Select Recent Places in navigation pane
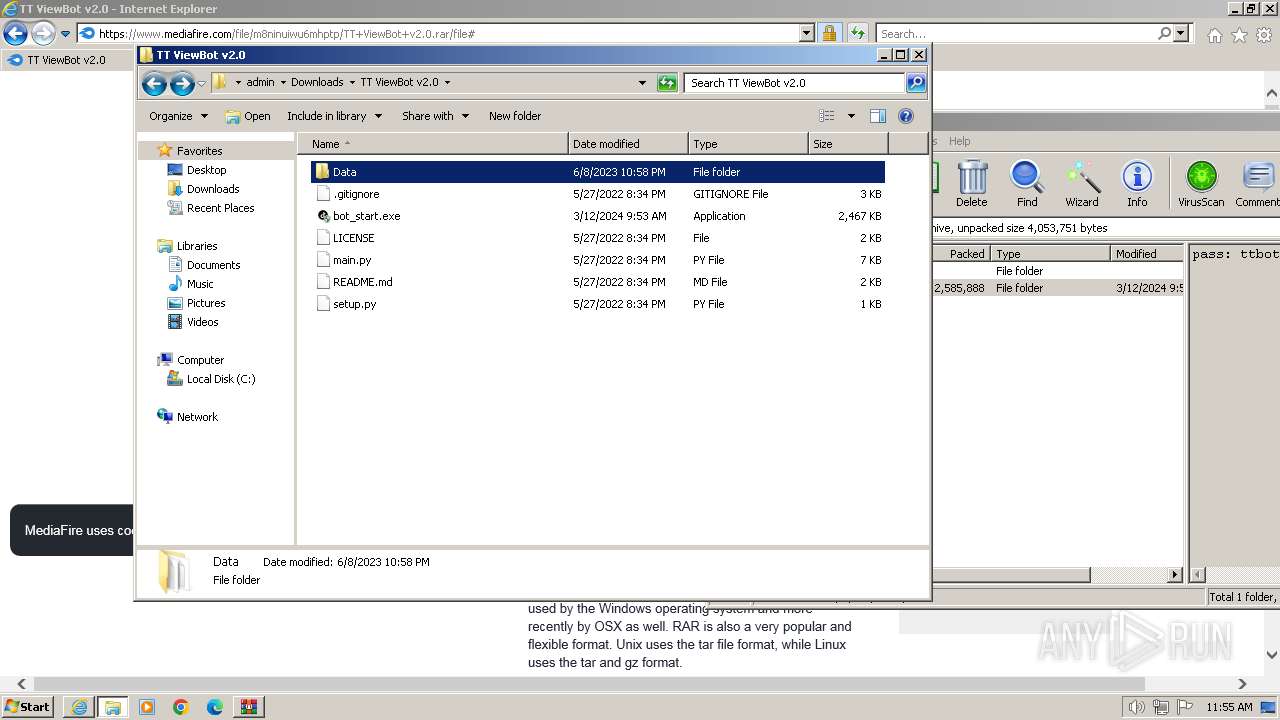This screenshot has width=1280, height=720. pyautogui.click(x=220, y=208)
